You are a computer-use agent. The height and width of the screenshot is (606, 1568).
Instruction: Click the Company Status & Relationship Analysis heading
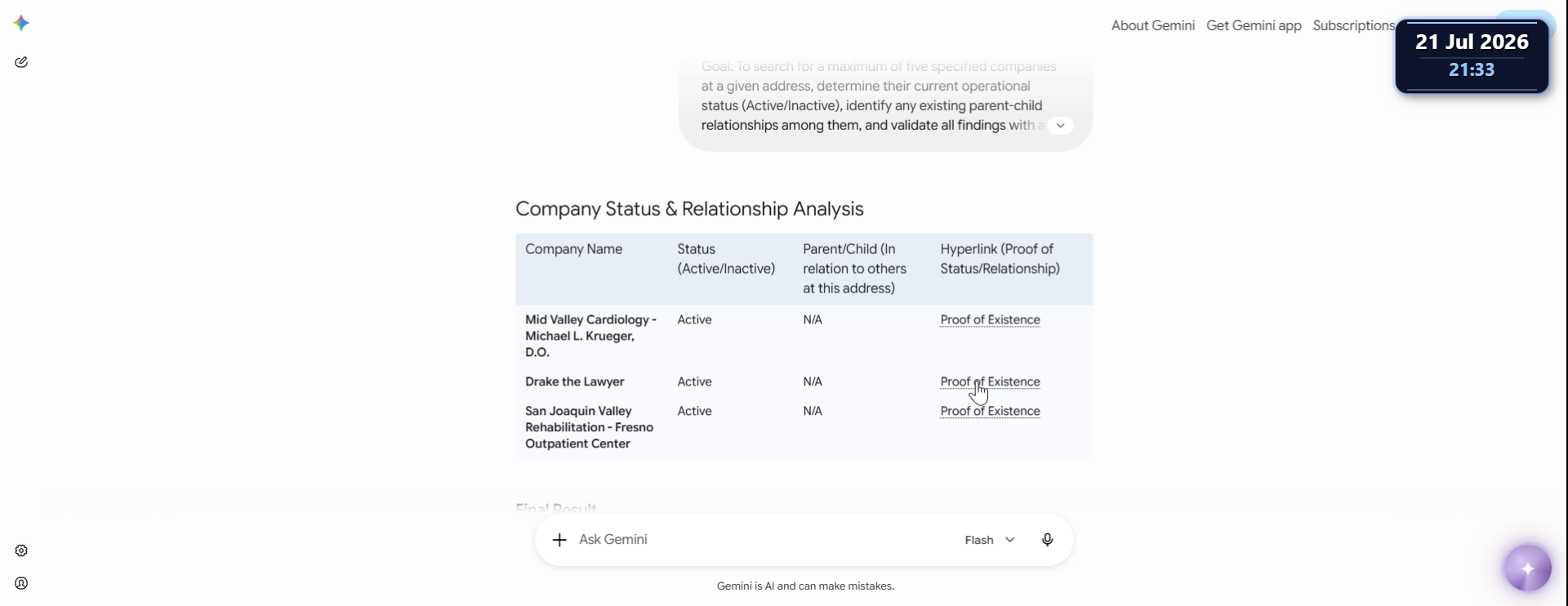coord(689,209)
